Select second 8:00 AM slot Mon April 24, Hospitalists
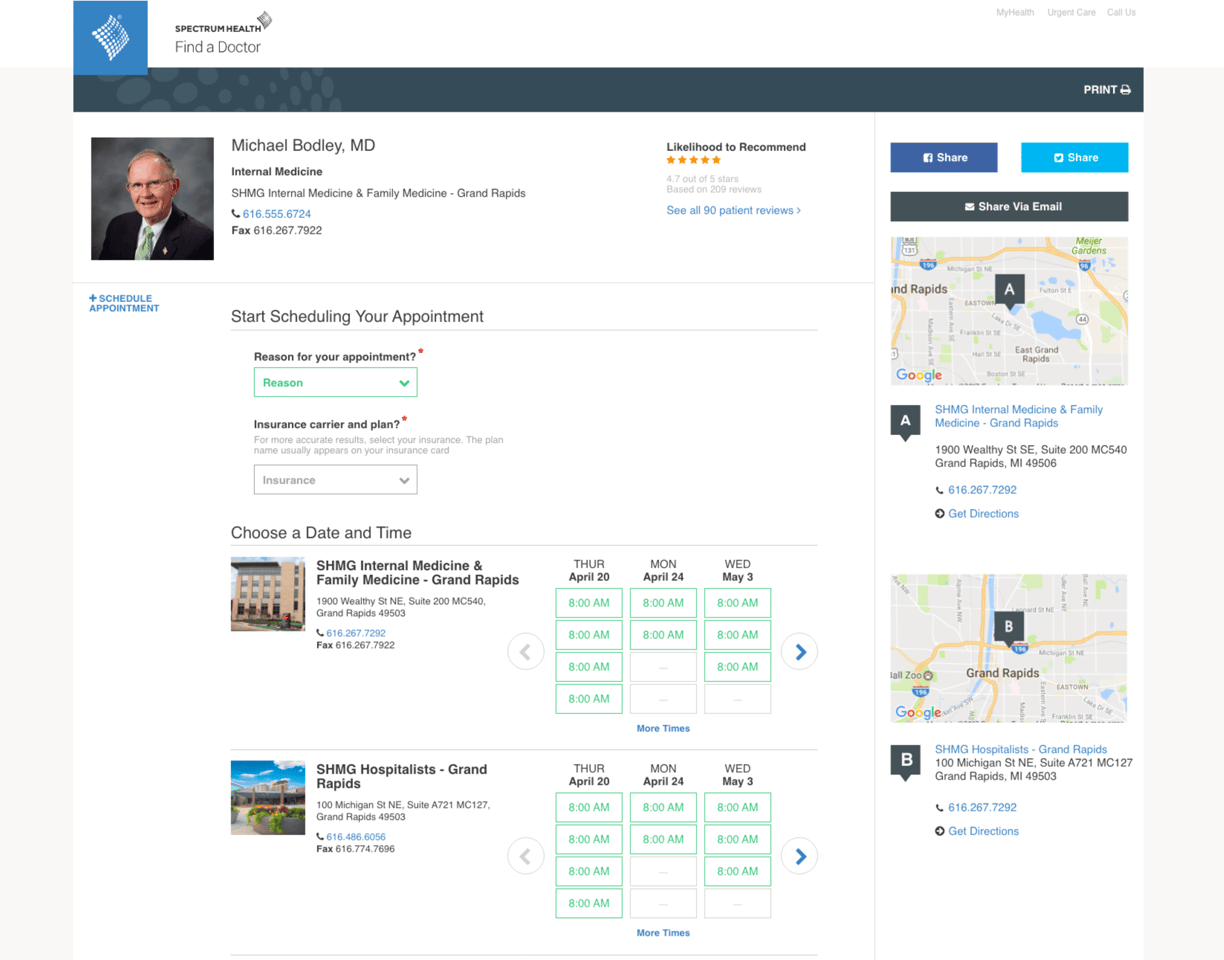Viewport: 1224px width, 960px height. tap(663, 839)
